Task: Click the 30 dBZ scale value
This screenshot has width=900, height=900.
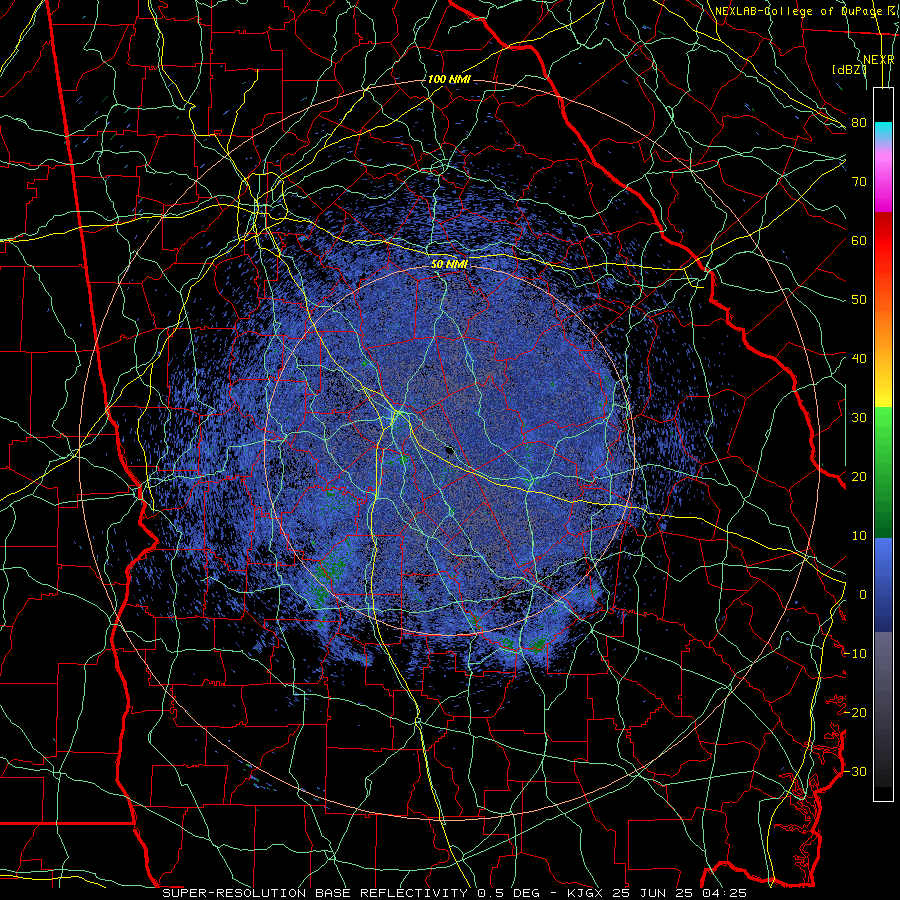Action: point(859,417)
